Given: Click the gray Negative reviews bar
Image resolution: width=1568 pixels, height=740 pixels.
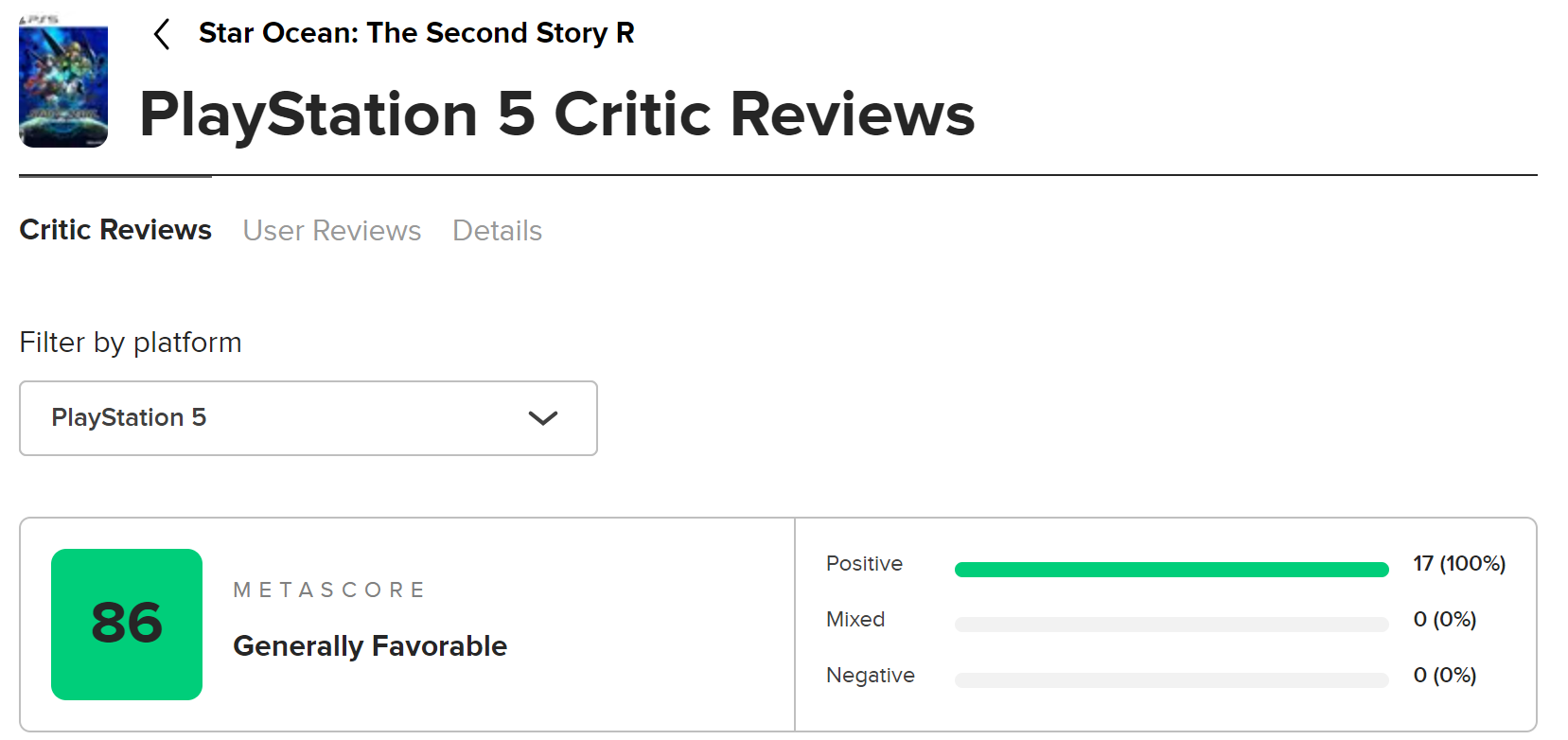Looking at the screenshot, I should click(1172, 680).
